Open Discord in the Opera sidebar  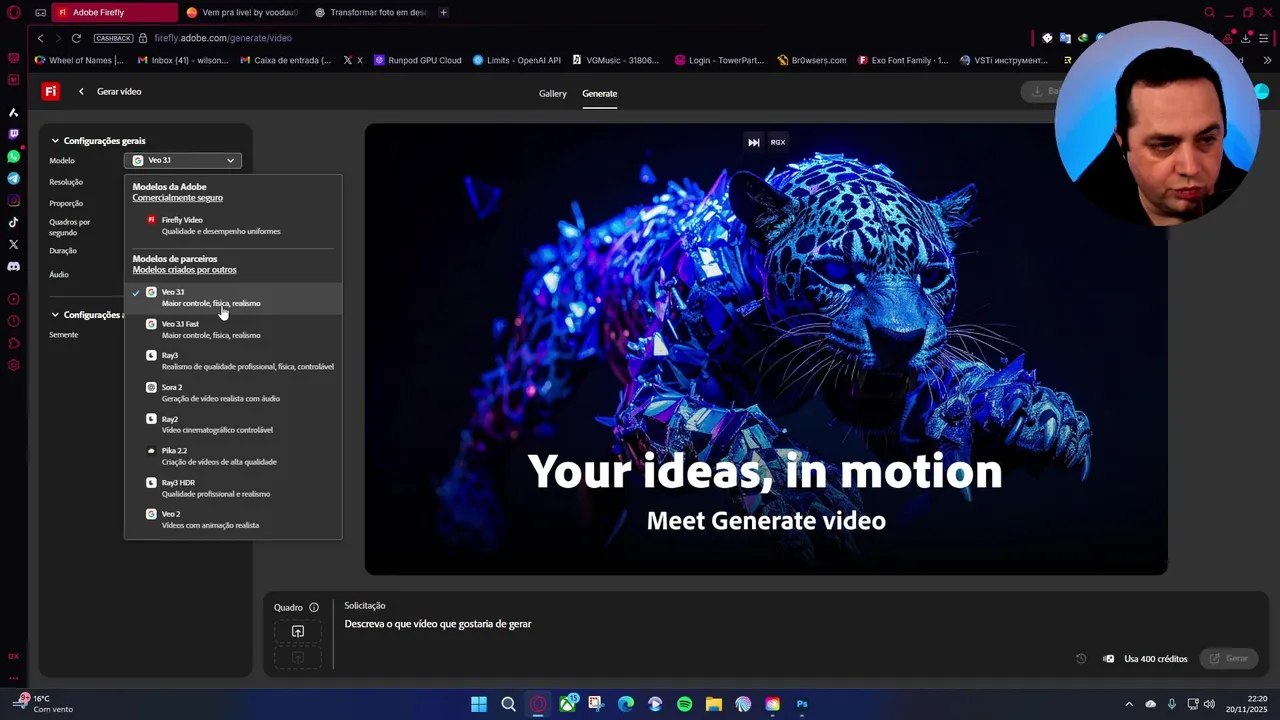click(x=13, y=266)
